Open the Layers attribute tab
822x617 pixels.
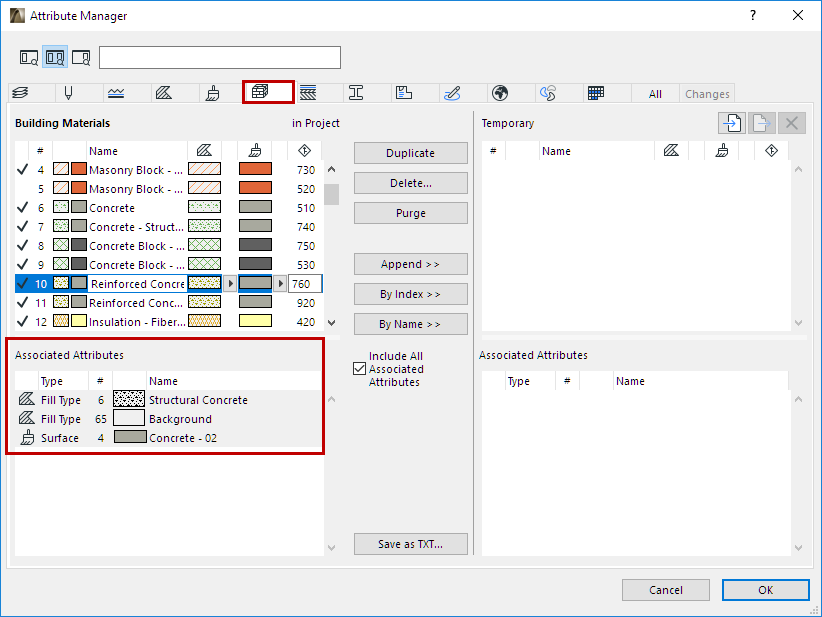20,93
